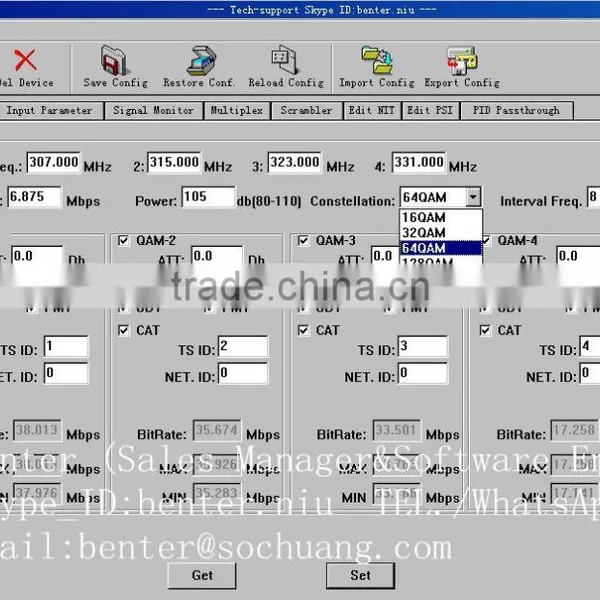The image size is (600, 600).
Task: Click the NET. ID field under QAM-2
Action: point(243,373)
